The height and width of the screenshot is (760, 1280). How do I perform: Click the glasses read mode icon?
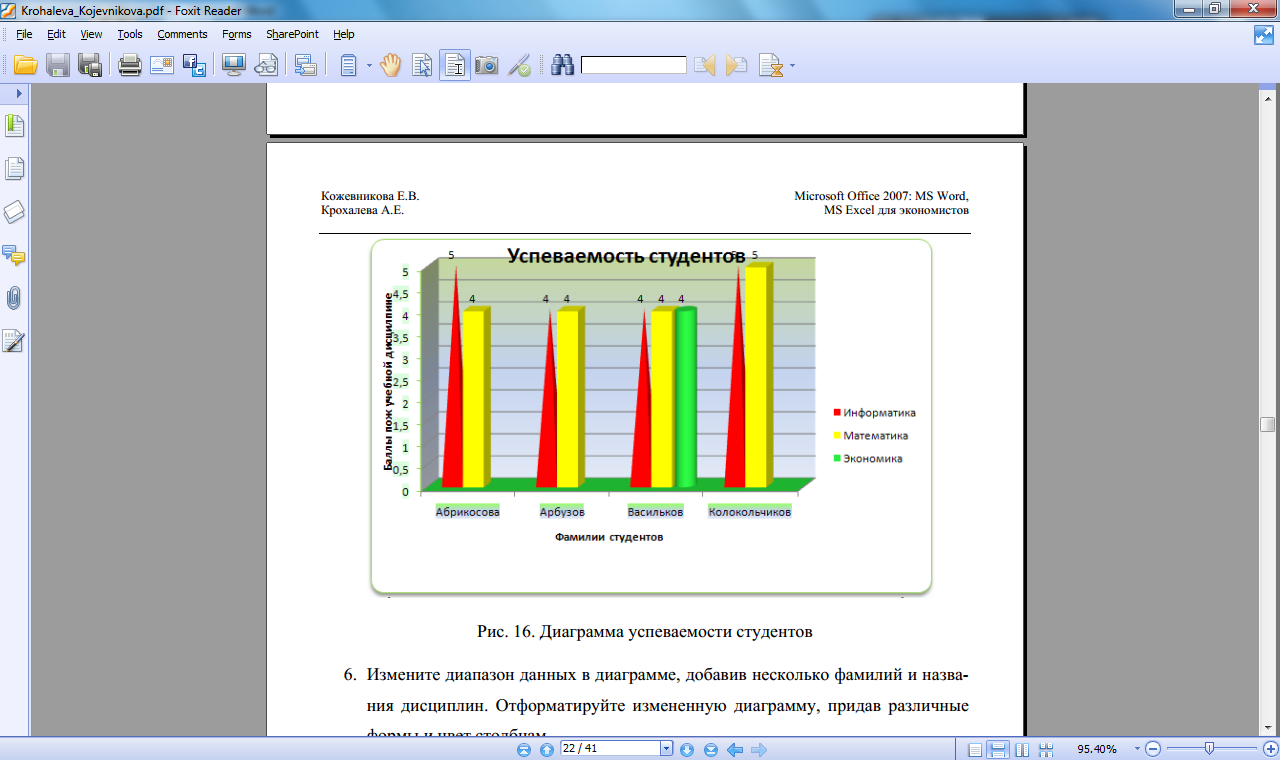pyautogui.click(x=266, y=66)
